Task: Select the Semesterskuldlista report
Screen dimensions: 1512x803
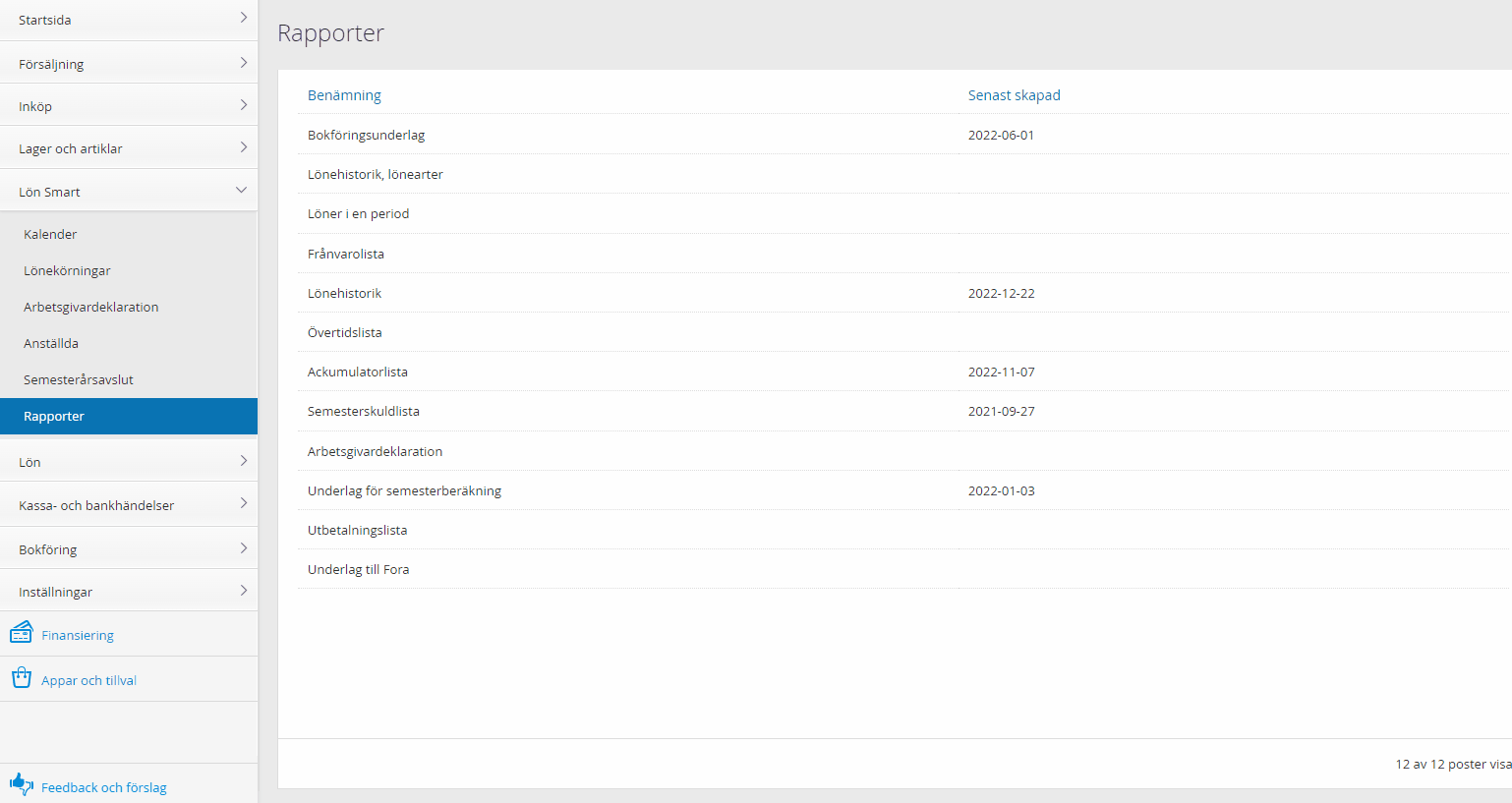Action: click(363, 411)
